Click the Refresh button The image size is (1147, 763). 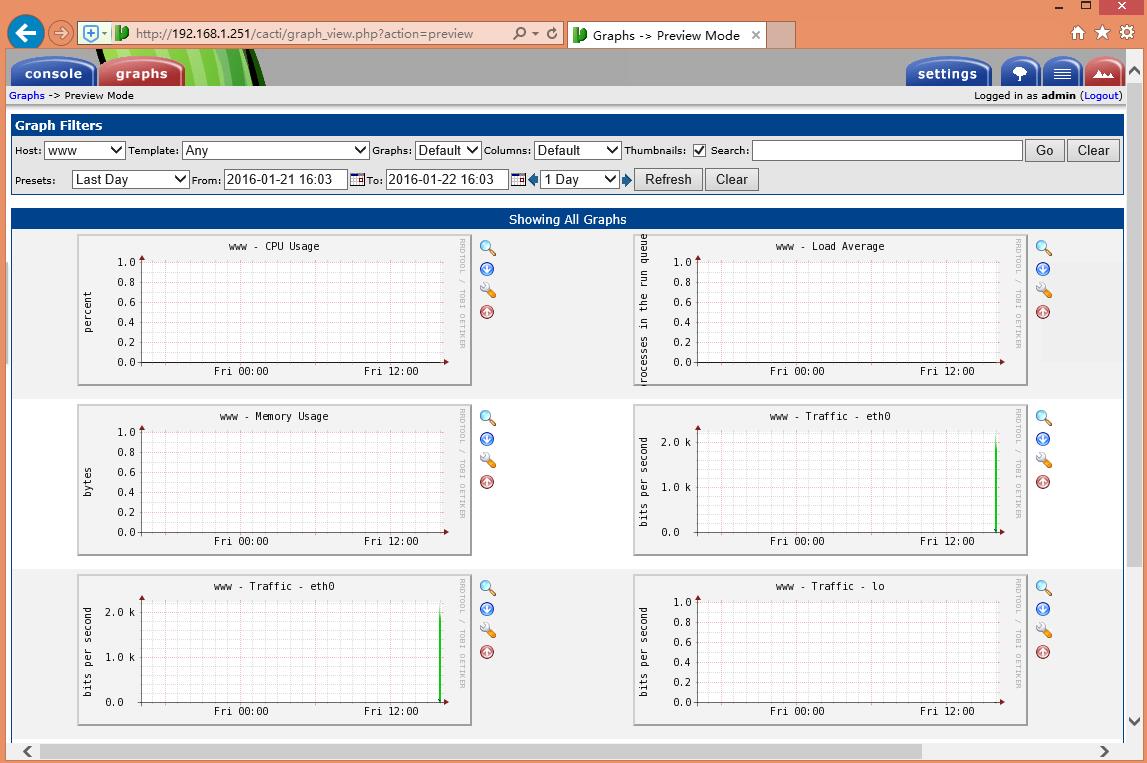pyautogui.click(x=668, y=179)
